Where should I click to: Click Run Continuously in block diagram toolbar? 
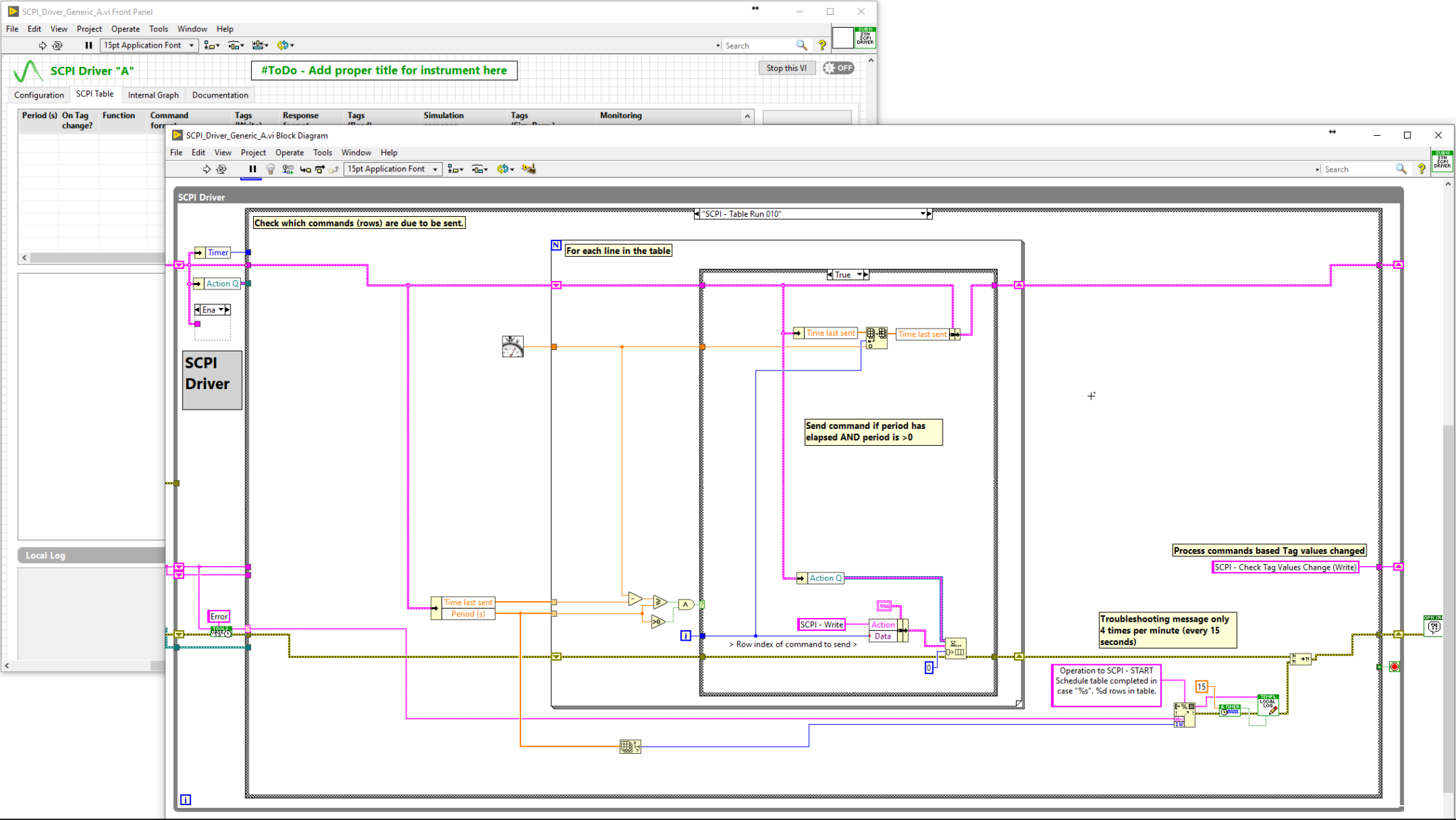pyautogui.click(x=222, y=169)
